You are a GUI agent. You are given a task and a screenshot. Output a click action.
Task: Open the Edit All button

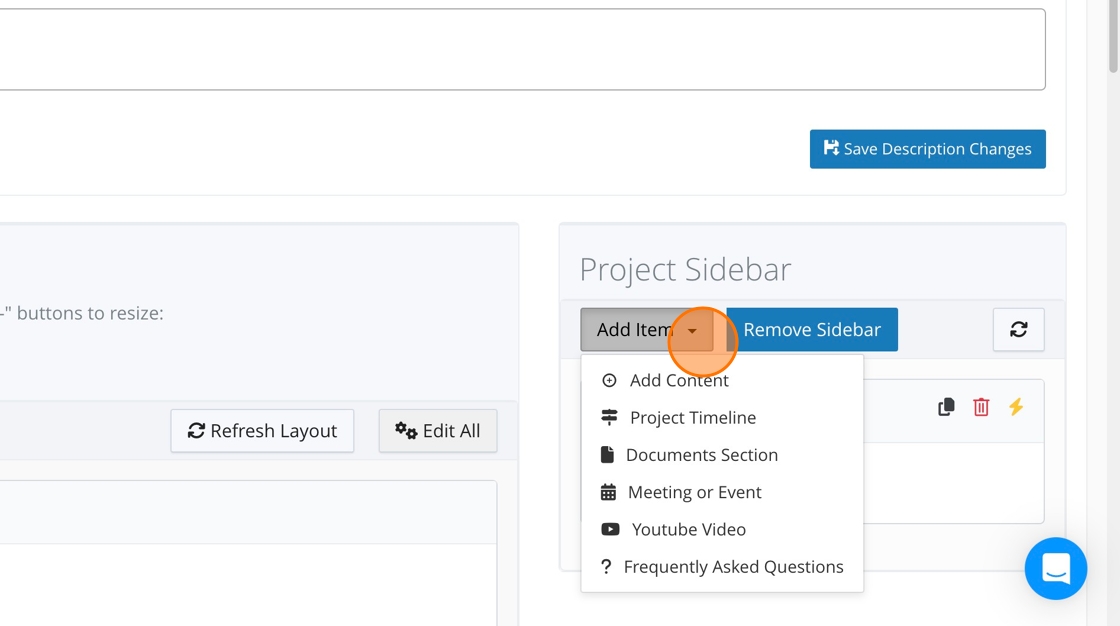(438, 431)
